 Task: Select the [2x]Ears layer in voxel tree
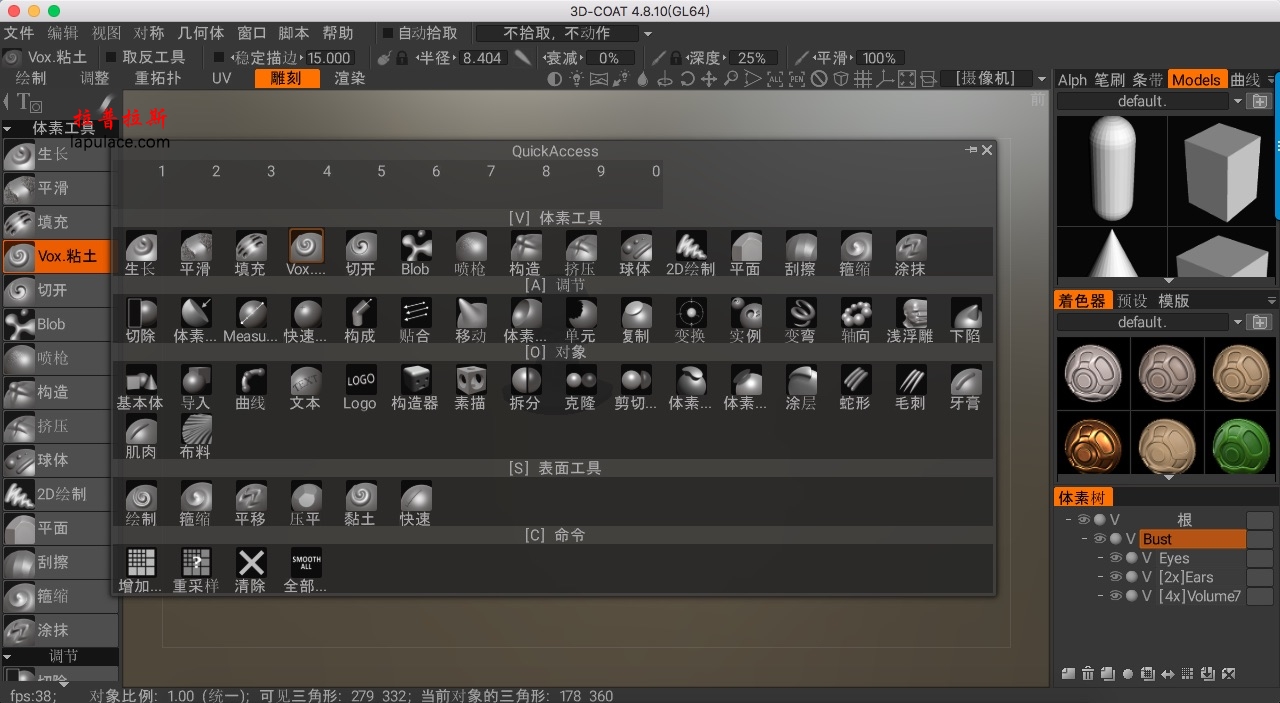coord(1185,577)
